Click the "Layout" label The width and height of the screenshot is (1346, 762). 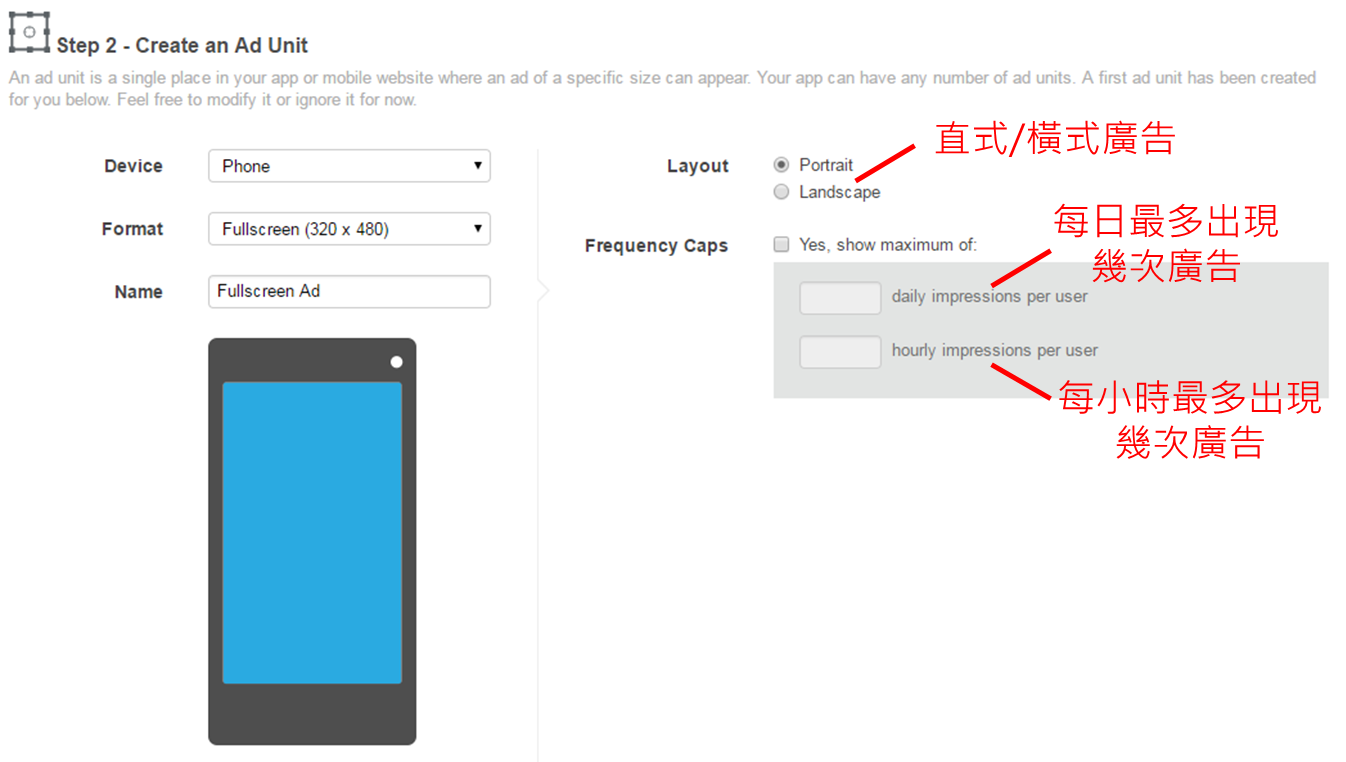(698, 166)
